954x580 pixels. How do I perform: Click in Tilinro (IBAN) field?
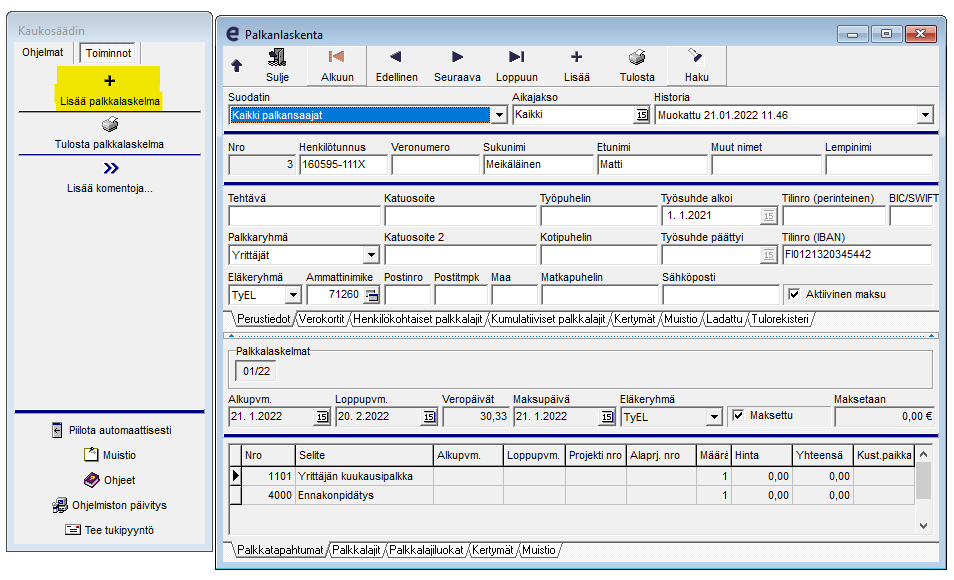pyautogui.click(x=857, y=255)
